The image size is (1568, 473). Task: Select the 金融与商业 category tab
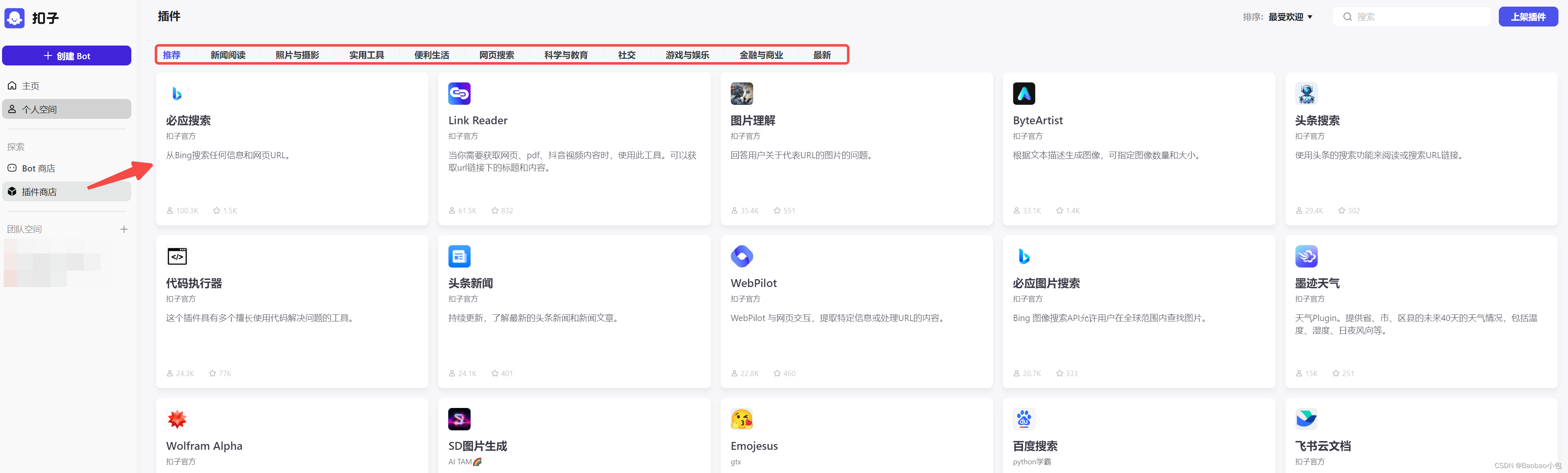(761, 55)
